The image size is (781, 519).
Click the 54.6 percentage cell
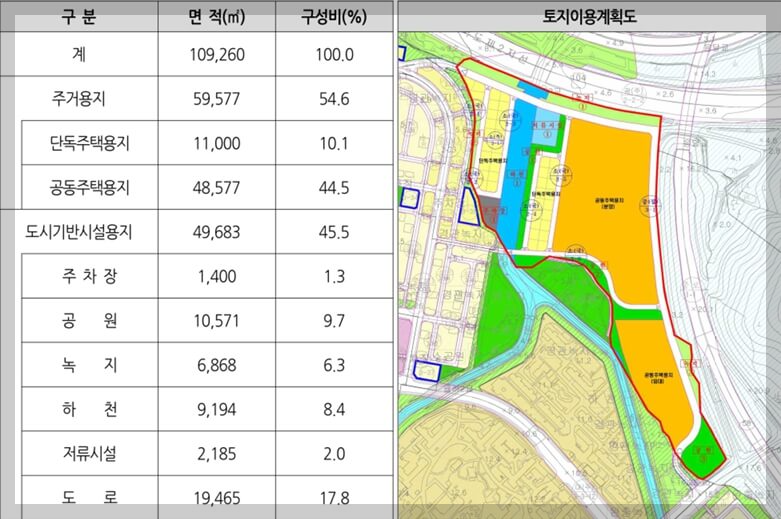(334, 99)
